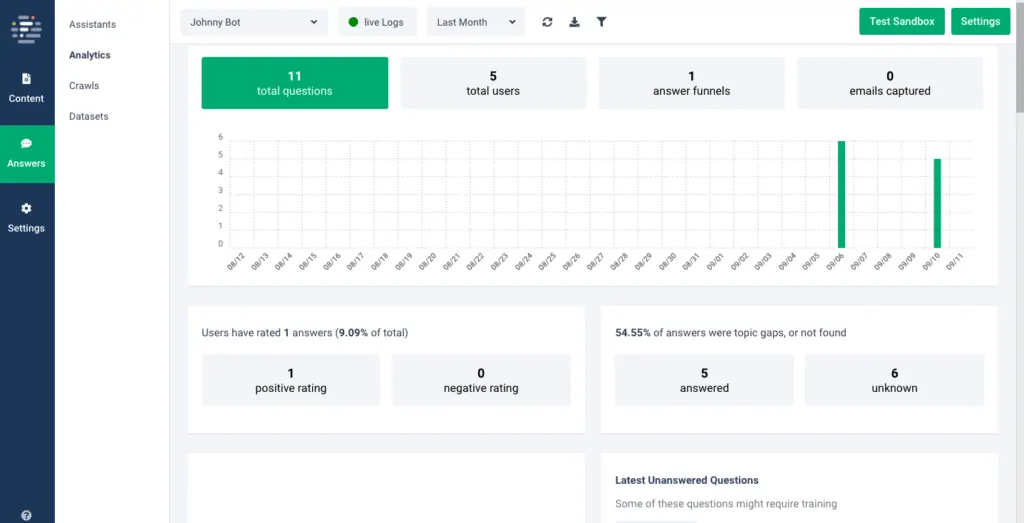Open the filter funnel icon

coord(601,22)
